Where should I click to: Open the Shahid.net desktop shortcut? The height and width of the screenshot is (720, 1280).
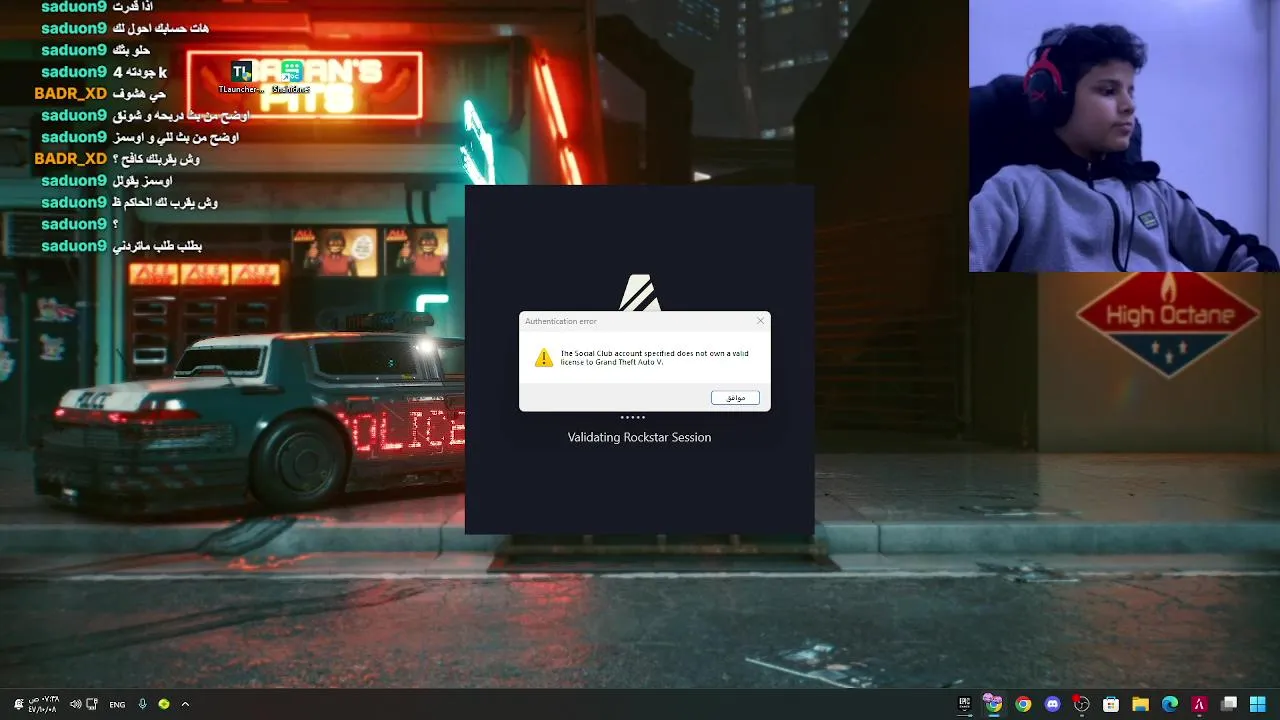click(x=291, y=77)
